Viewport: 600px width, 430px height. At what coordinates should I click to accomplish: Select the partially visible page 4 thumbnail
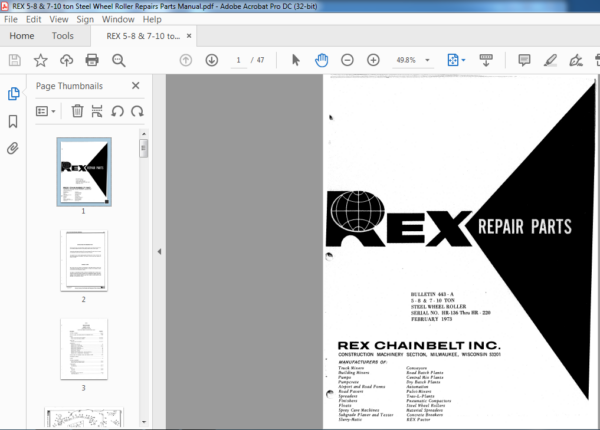pyautogui.click(x=84, y=417)
